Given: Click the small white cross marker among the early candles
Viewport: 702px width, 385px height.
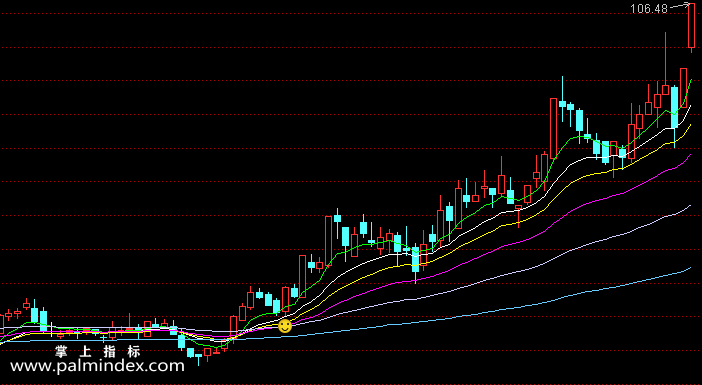Looking at the screenshot, I should tap(51, 329).
